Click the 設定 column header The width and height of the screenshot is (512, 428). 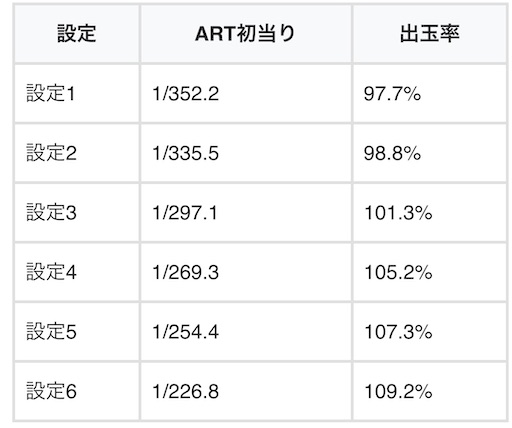pyautogui.click(x=77, y=34)
